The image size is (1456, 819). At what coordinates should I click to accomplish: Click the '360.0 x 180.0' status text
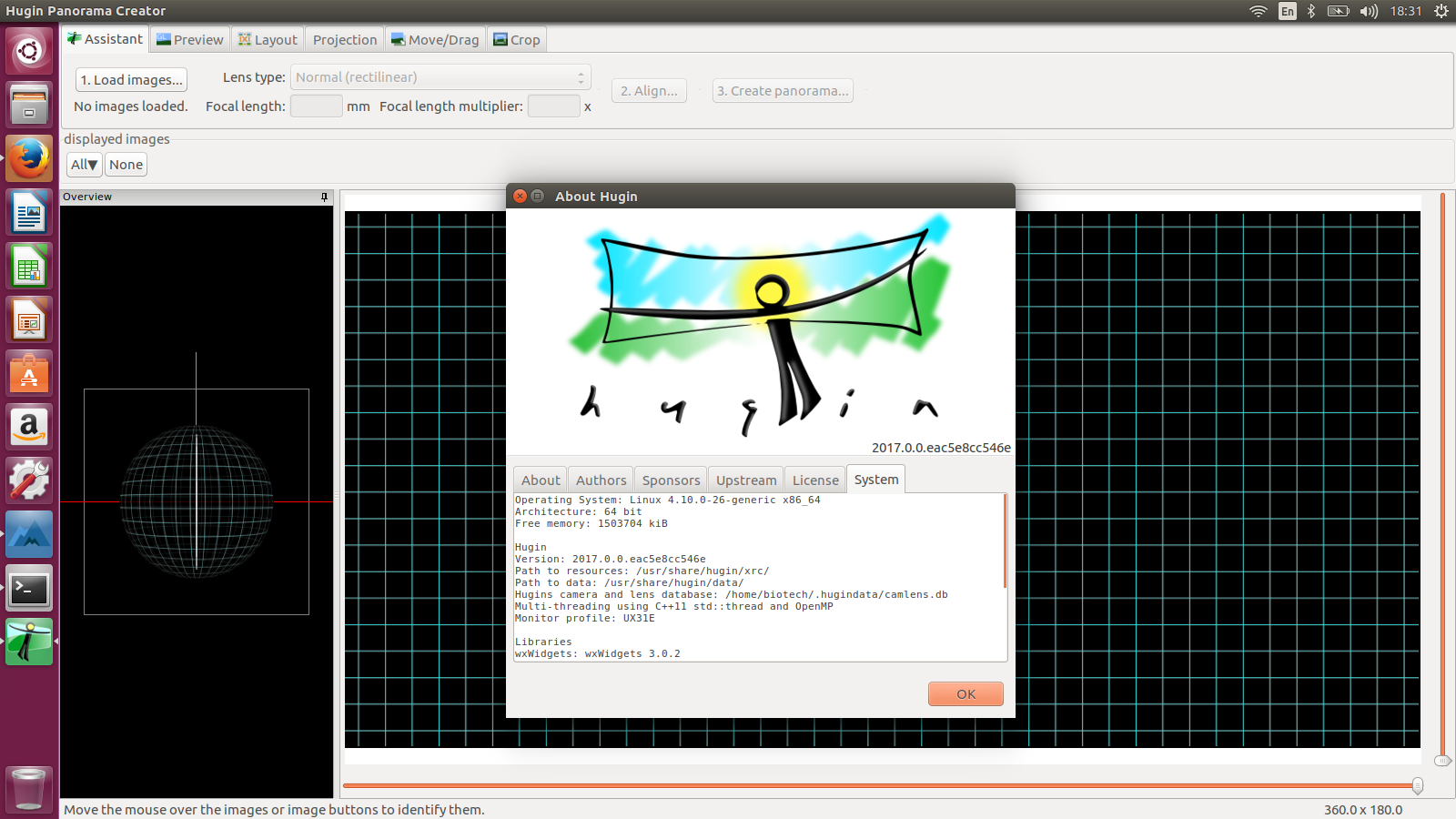coord(1363,809)
